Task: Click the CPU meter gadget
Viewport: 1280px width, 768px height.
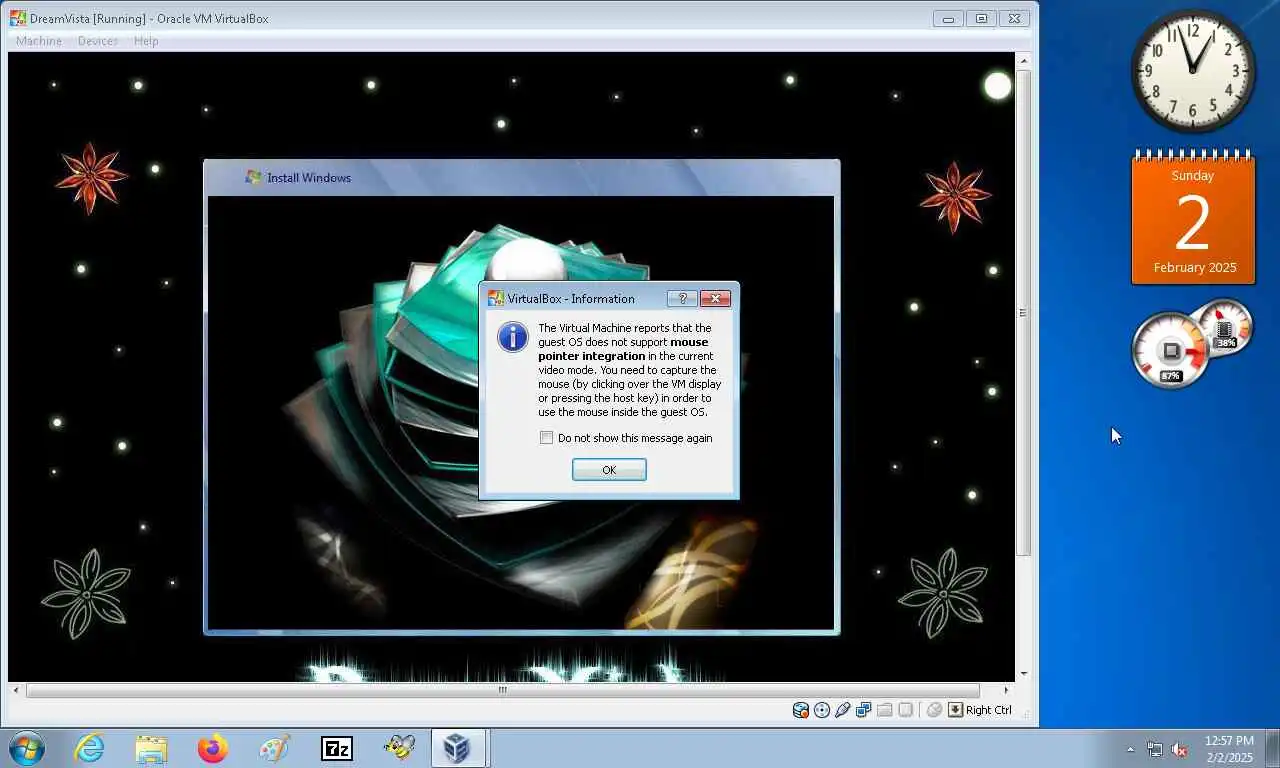Action: point(1192,344)
